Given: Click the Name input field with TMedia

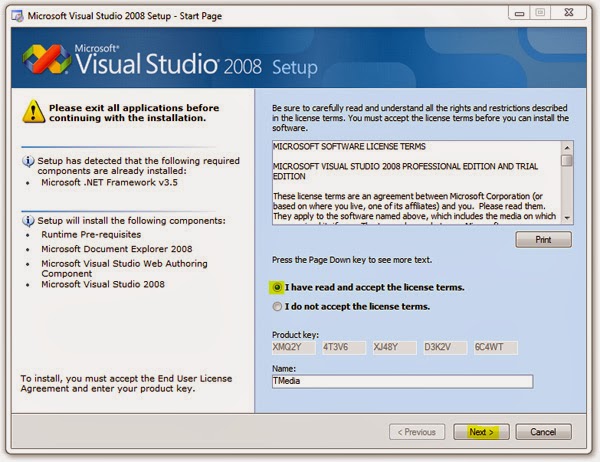Looking at the screenshot, I should (403, 381).
